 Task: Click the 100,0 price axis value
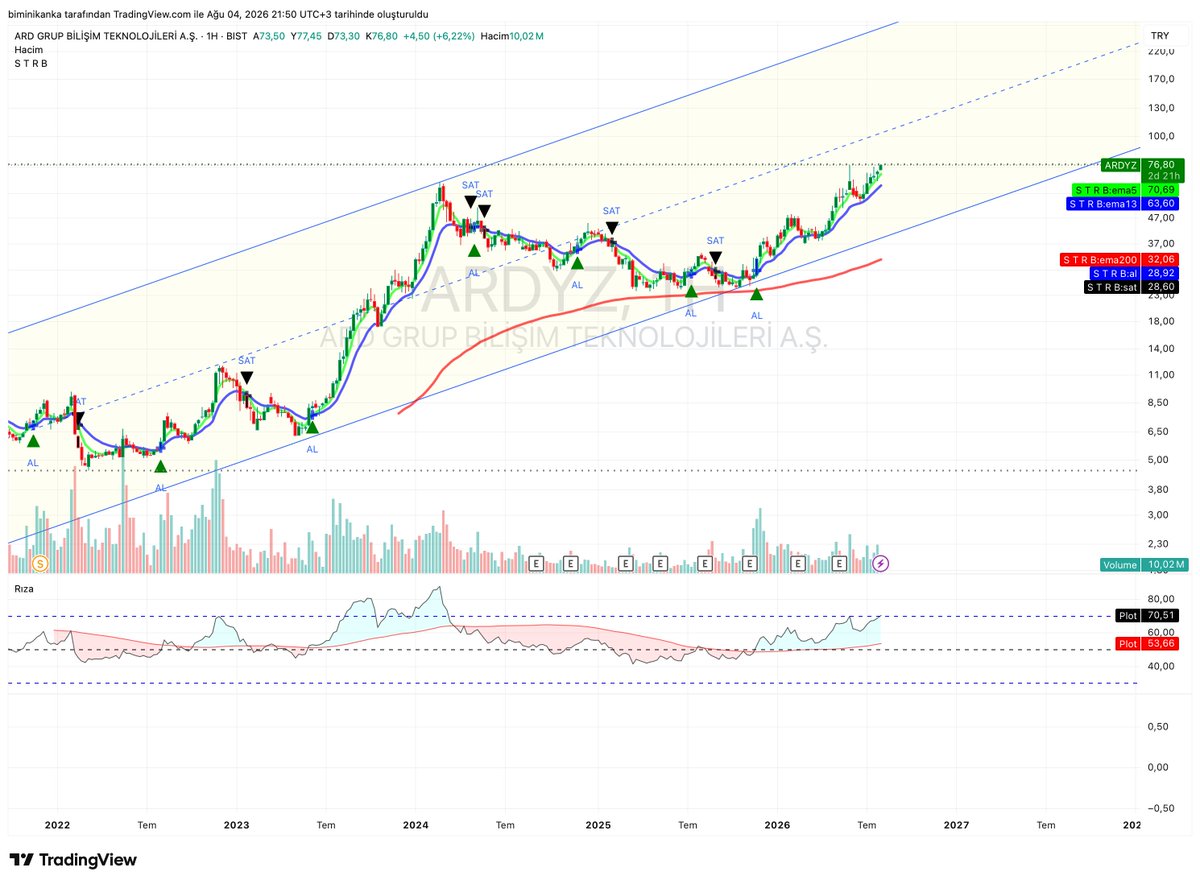point(1160,137)
